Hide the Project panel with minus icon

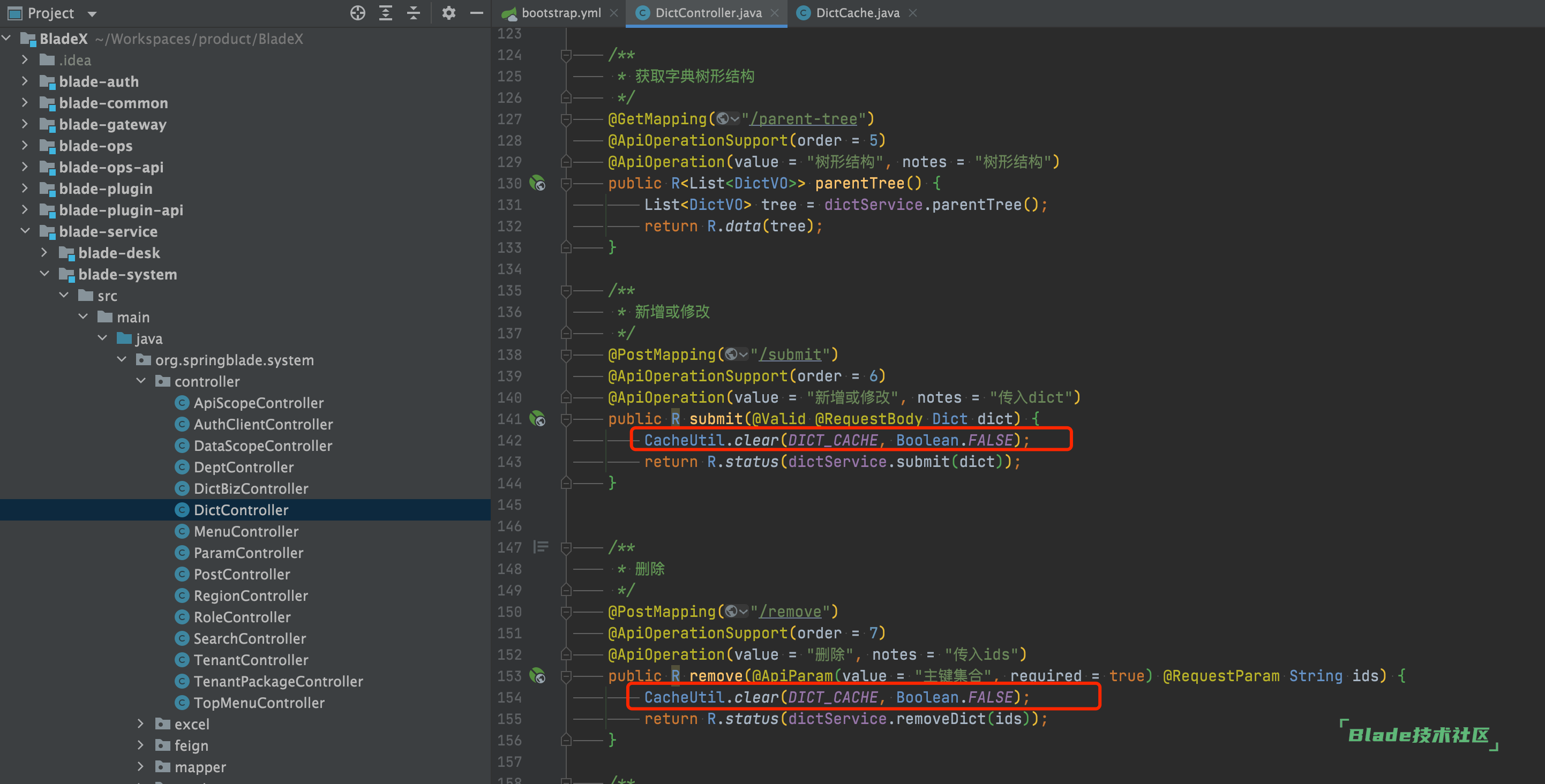[x=477, y=13]
